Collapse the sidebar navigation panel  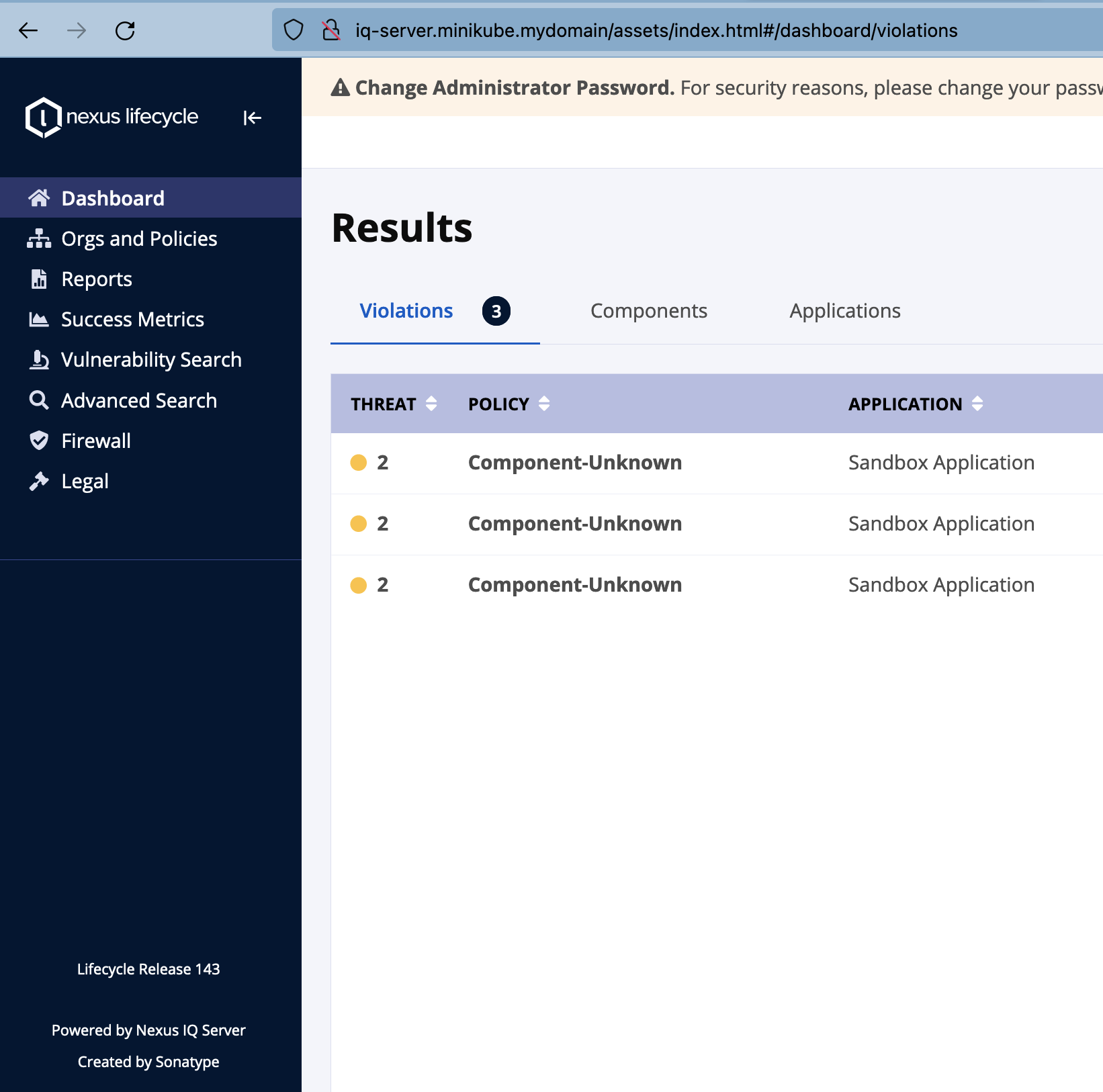coord(252,118)
